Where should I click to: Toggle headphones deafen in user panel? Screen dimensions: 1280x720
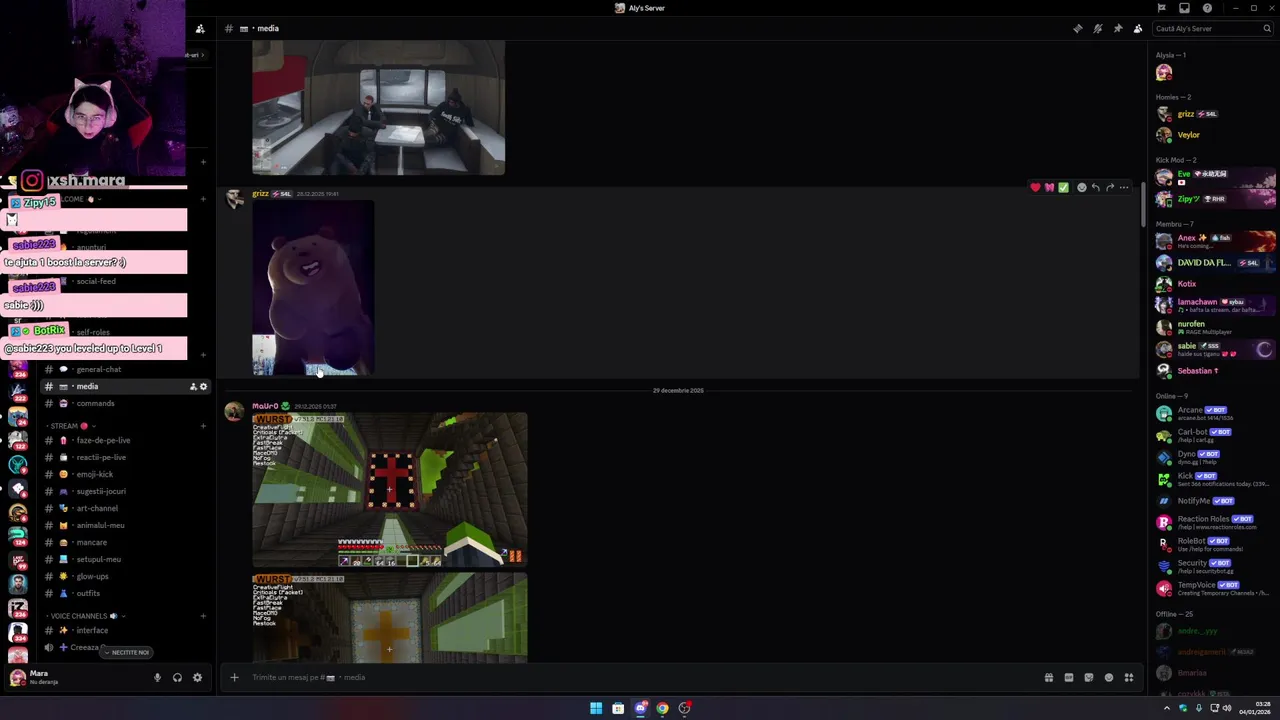click(x=177, y=677)
